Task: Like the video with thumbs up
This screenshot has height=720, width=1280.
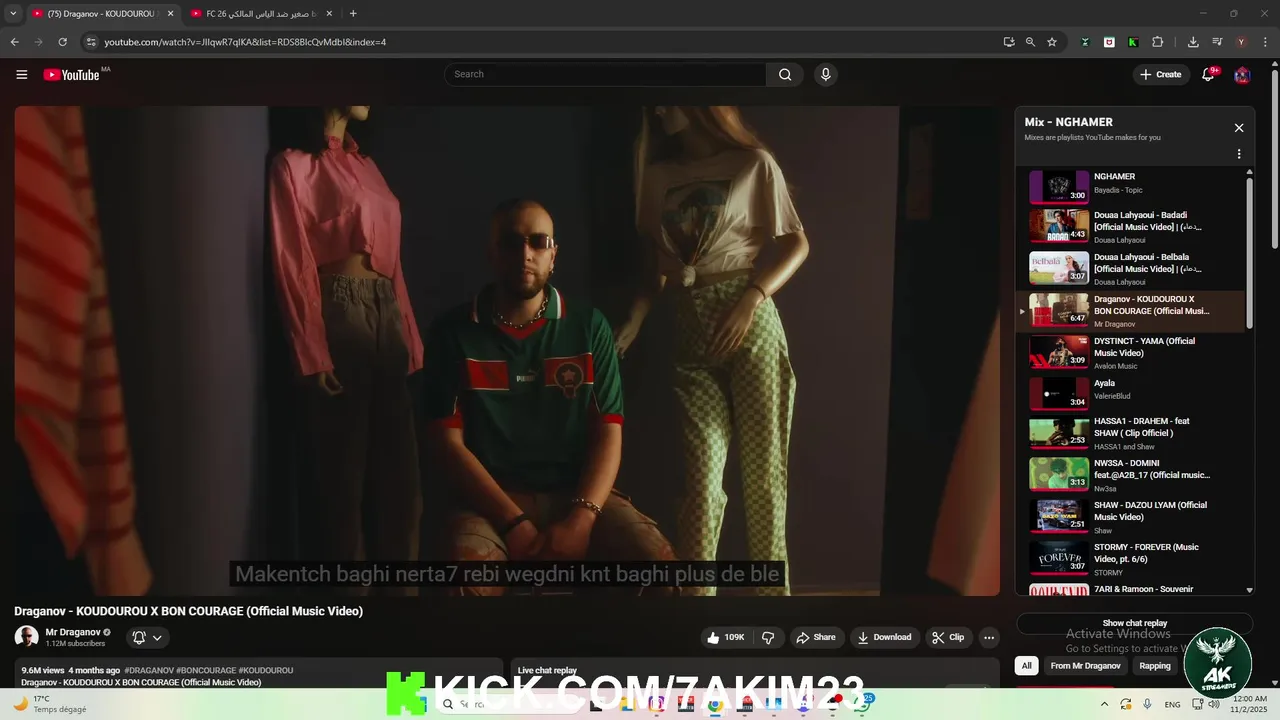Action: (x=726, y=637)
